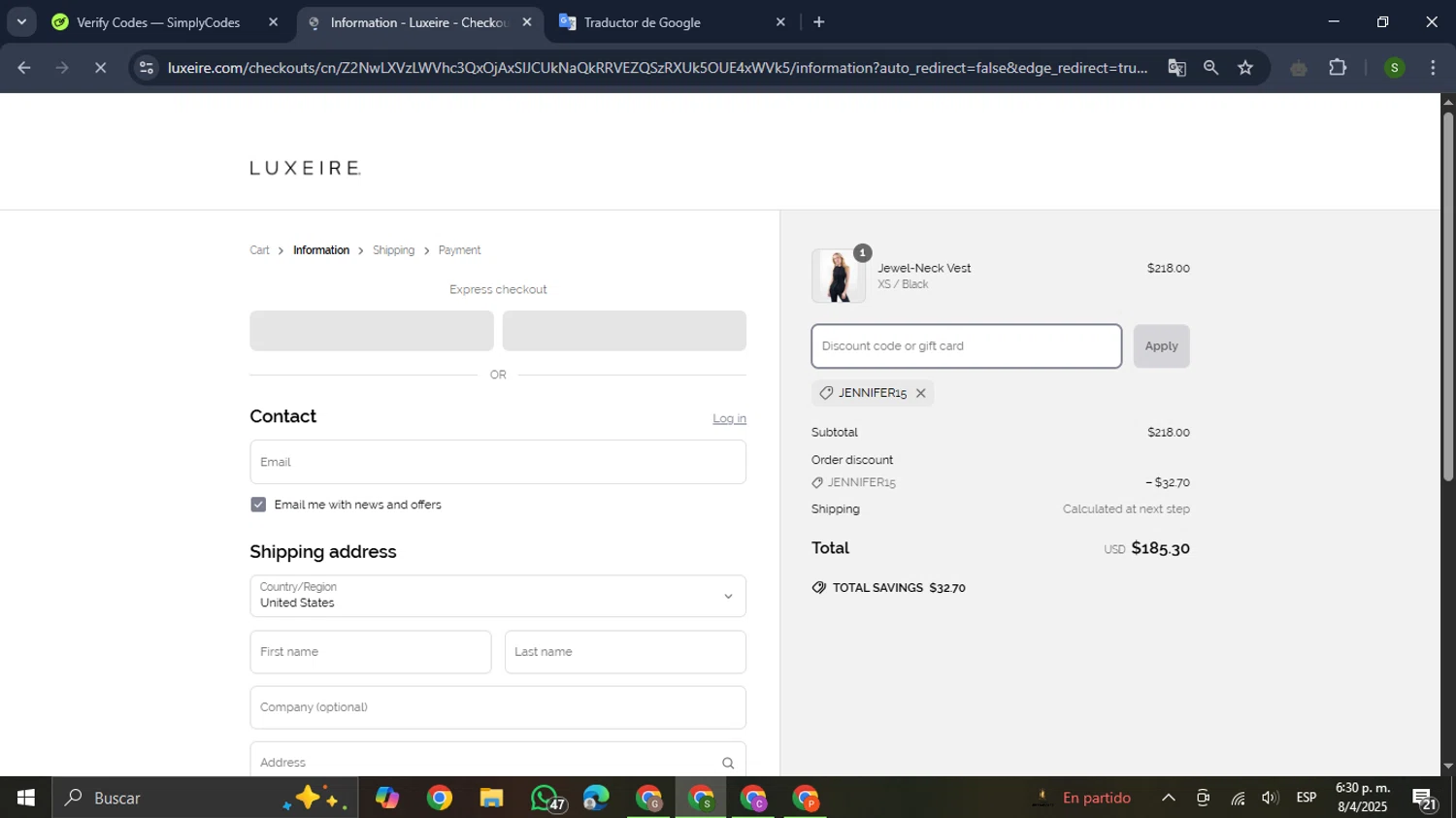Select the Information - Luxeire Checkout tab
Image resolution: width=1456 pixels, height=818 pixels.
tap(417, 22)
